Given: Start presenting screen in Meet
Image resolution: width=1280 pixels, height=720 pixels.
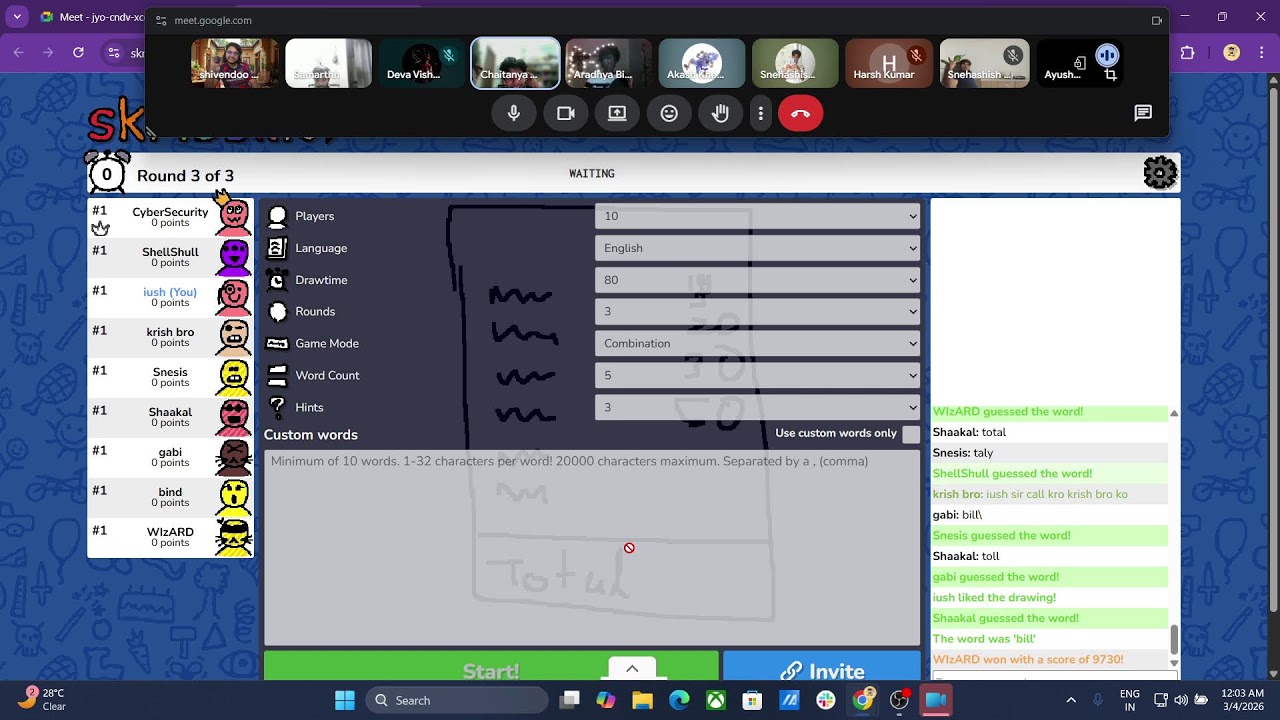Looking at the screenshot, I should (617, 114).
